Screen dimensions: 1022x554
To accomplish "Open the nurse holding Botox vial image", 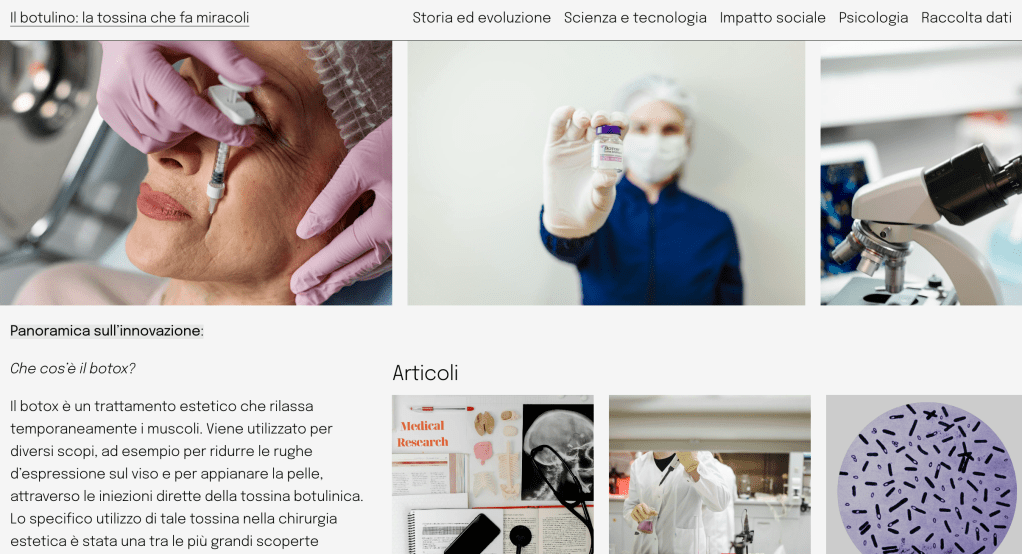I will click(606, 173).
